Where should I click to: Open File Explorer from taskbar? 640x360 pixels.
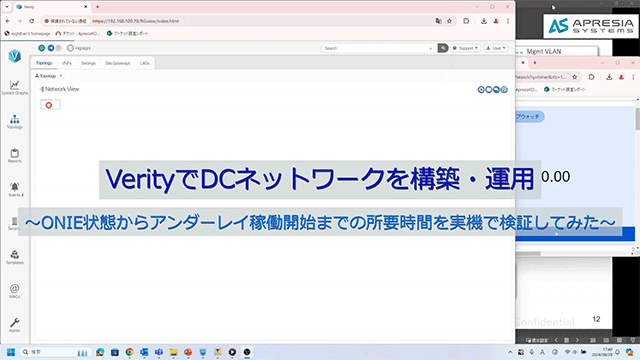(x=173, y=352)
